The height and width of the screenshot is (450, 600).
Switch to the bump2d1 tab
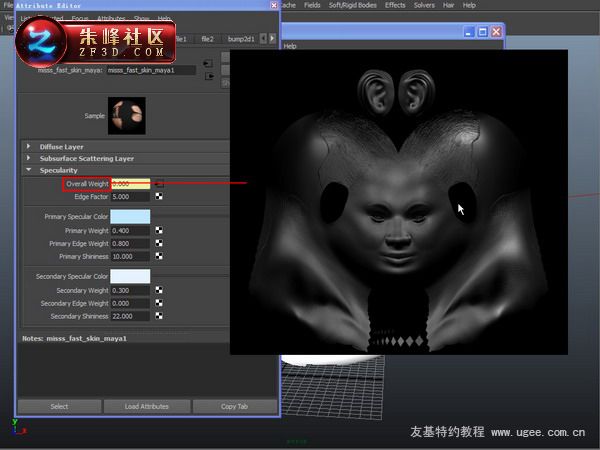click(x=240, y=39)
